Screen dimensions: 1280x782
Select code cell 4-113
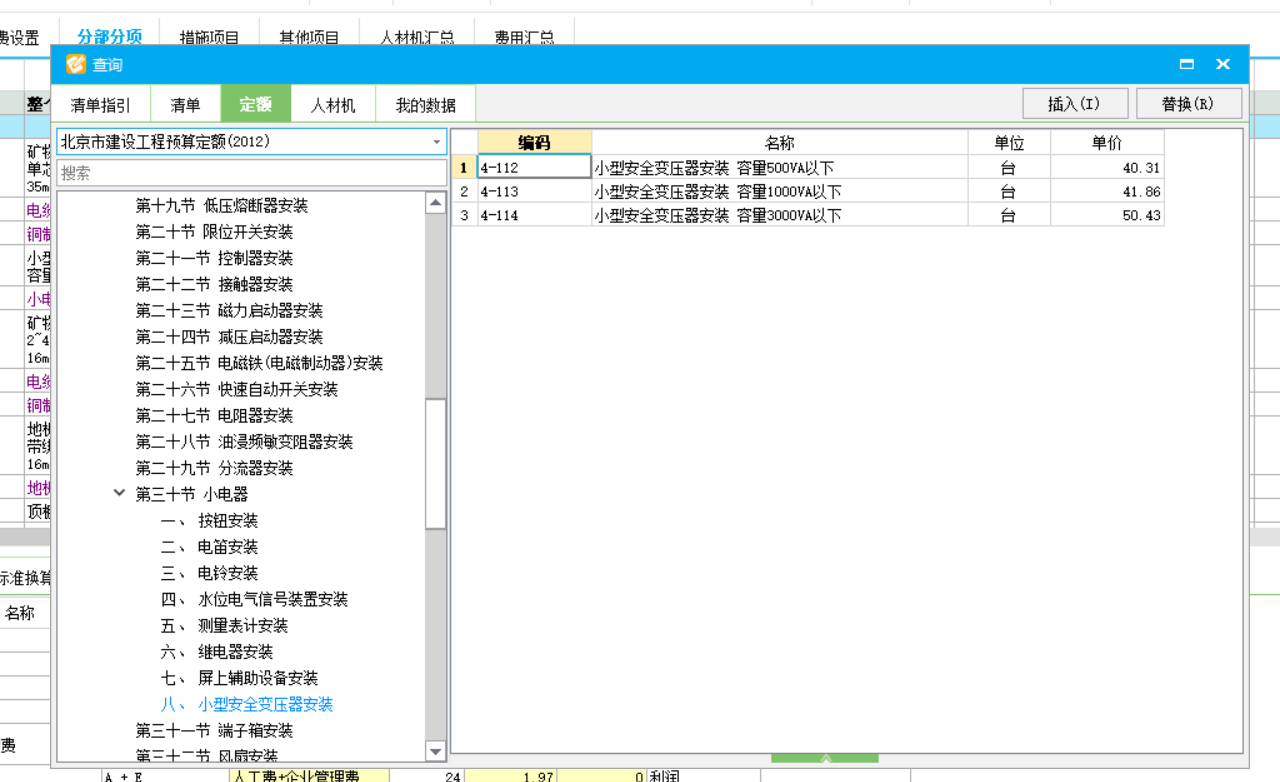(x=534, y=191)
